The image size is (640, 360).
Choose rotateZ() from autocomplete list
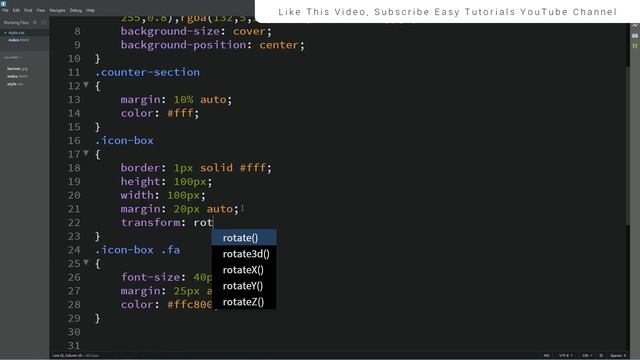click(244, 302)
